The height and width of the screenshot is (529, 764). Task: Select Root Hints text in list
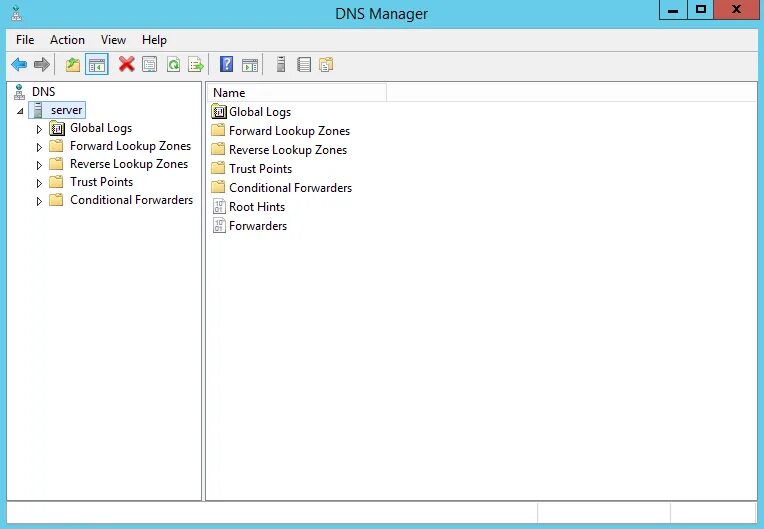[x=257, y=207]
